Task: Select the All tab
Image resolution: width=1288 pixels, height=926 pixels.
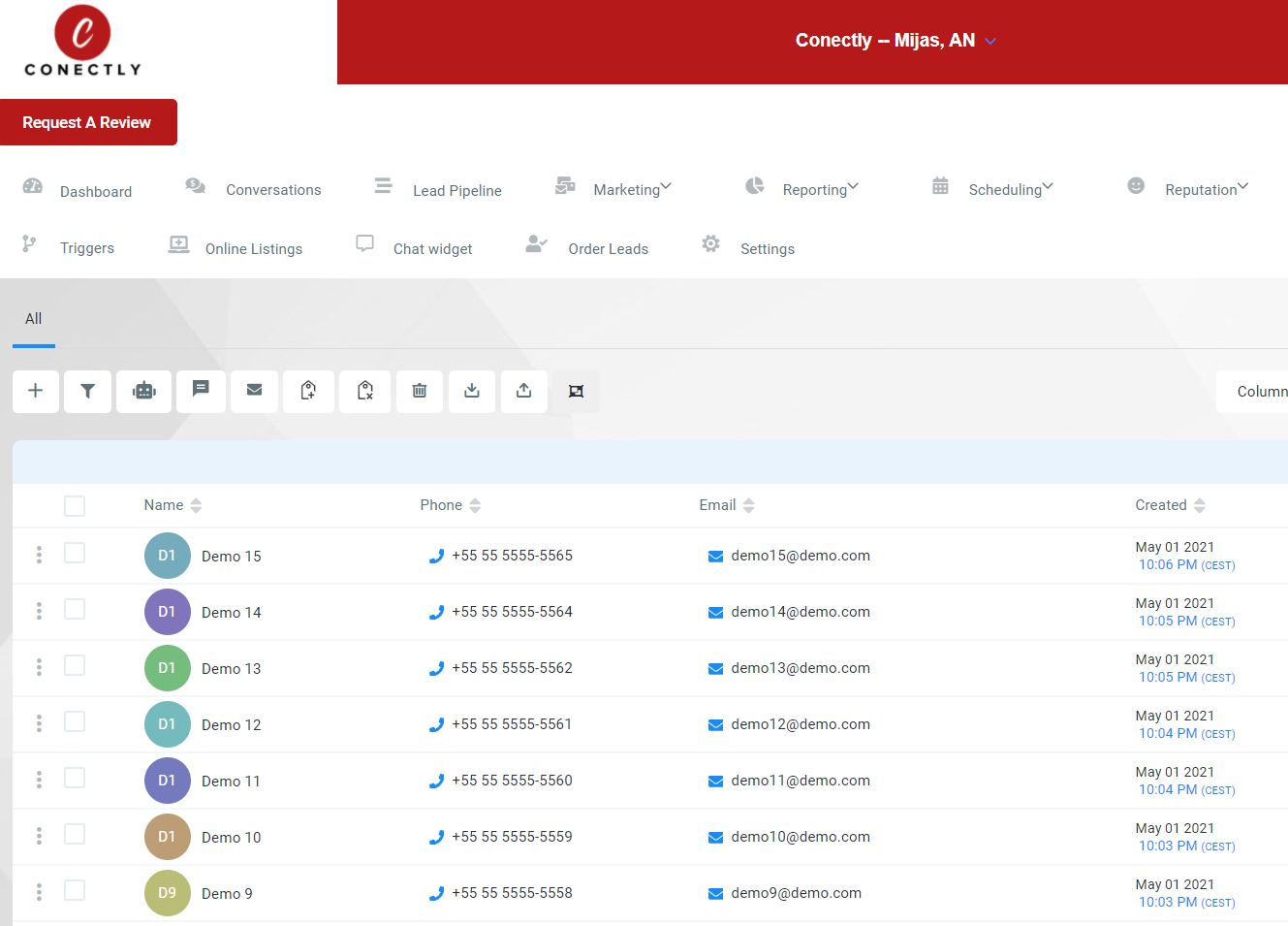Action: pyautogui.click(x=34, y=319)
